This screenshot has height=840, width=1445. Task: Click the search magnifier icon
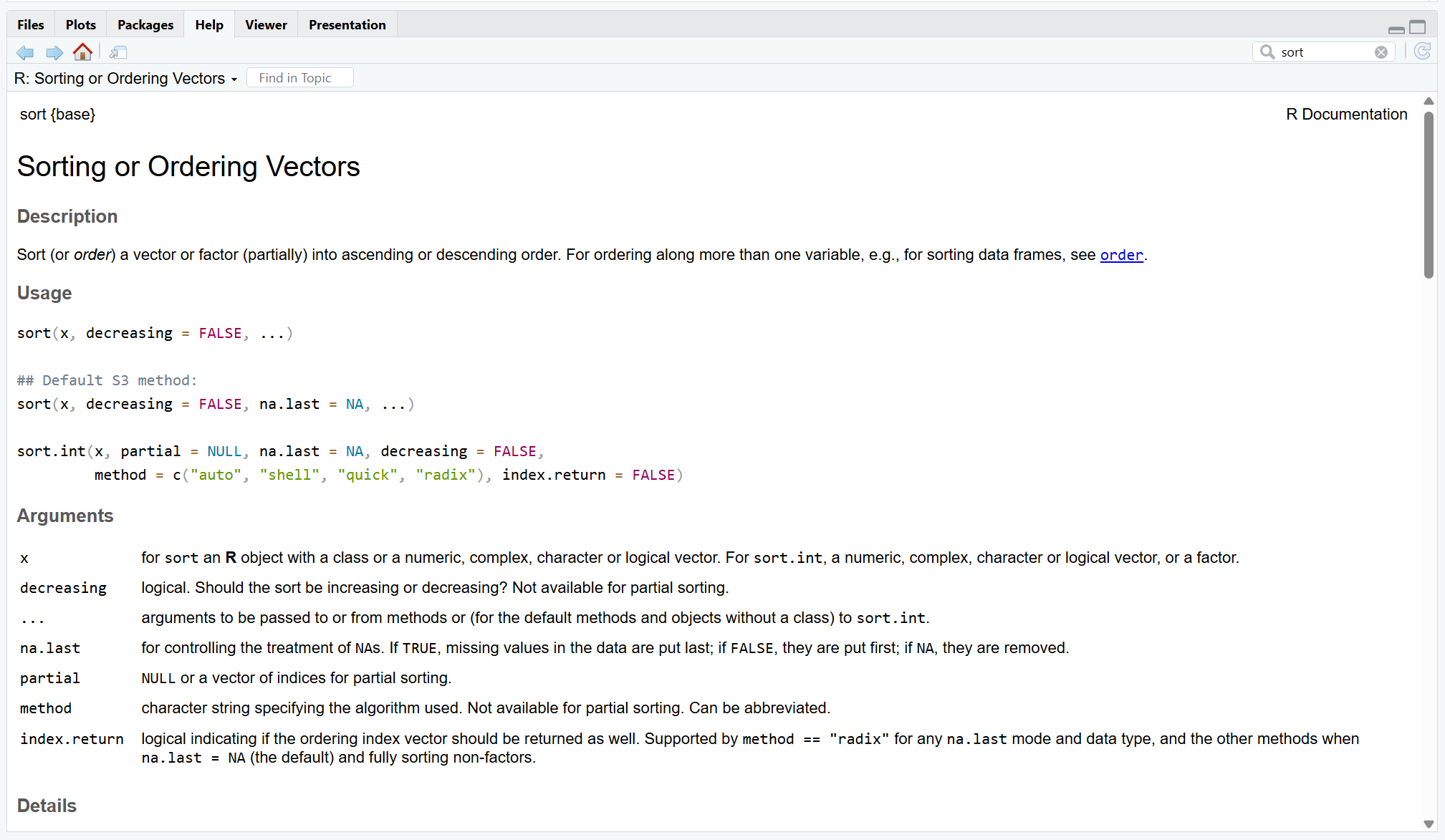click(1267, 52)
